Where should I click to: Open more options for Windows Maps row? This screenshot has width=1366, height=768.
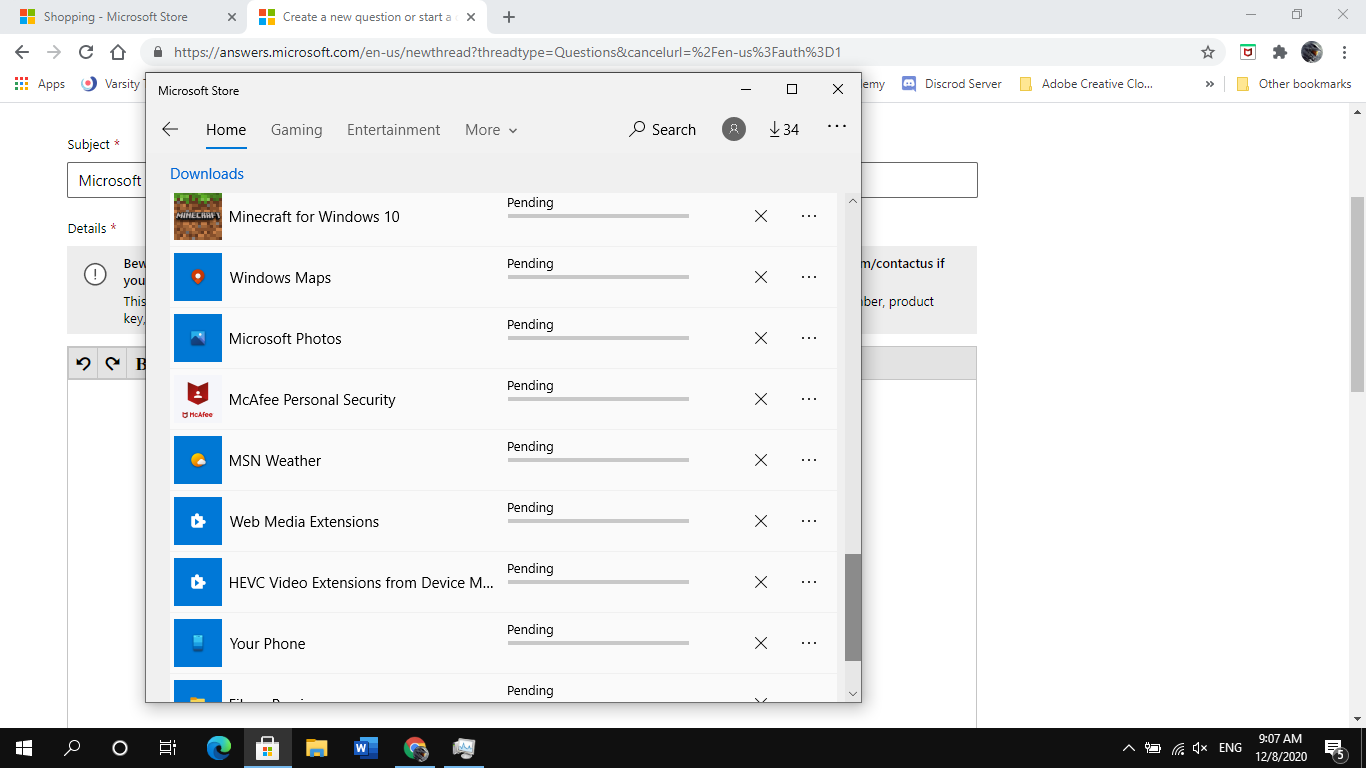click(x=809, y=277)
